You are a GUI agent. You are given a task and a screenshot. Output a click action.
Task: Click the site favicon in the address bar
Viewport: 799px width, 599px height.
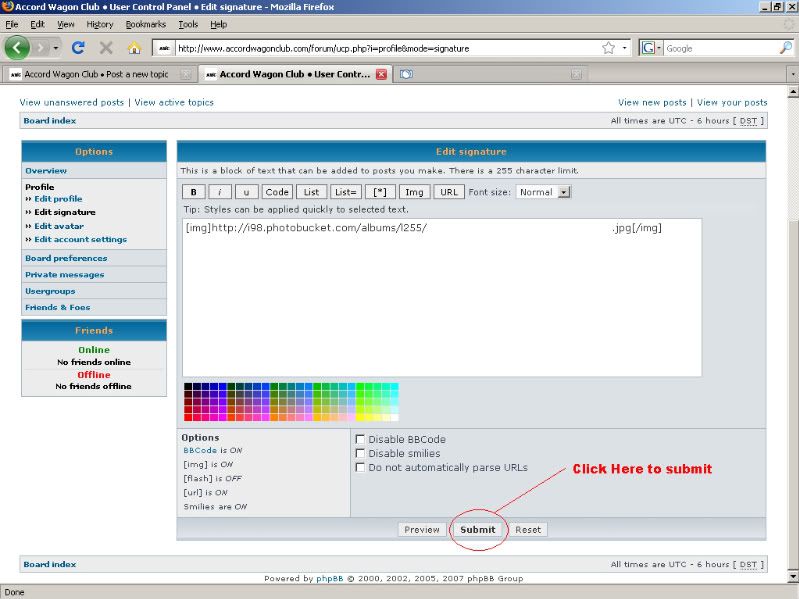coord(164,48)
